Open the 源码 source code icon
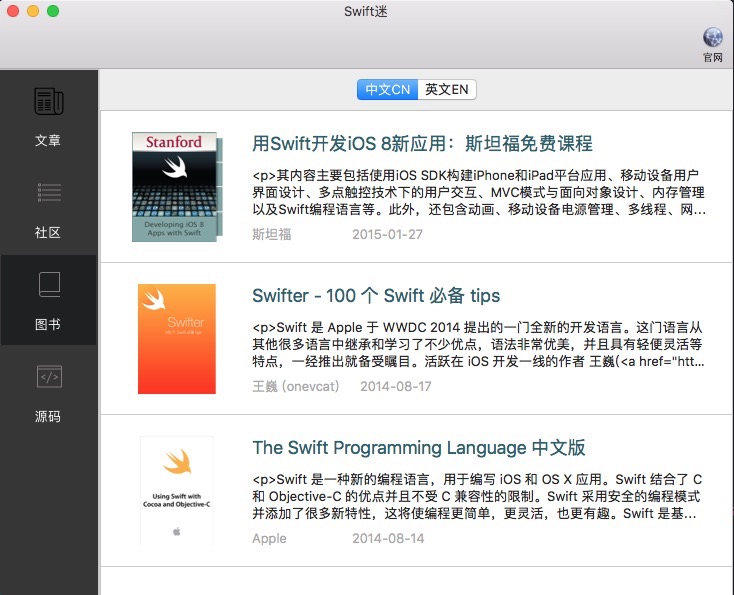 [x=49, y=376]
